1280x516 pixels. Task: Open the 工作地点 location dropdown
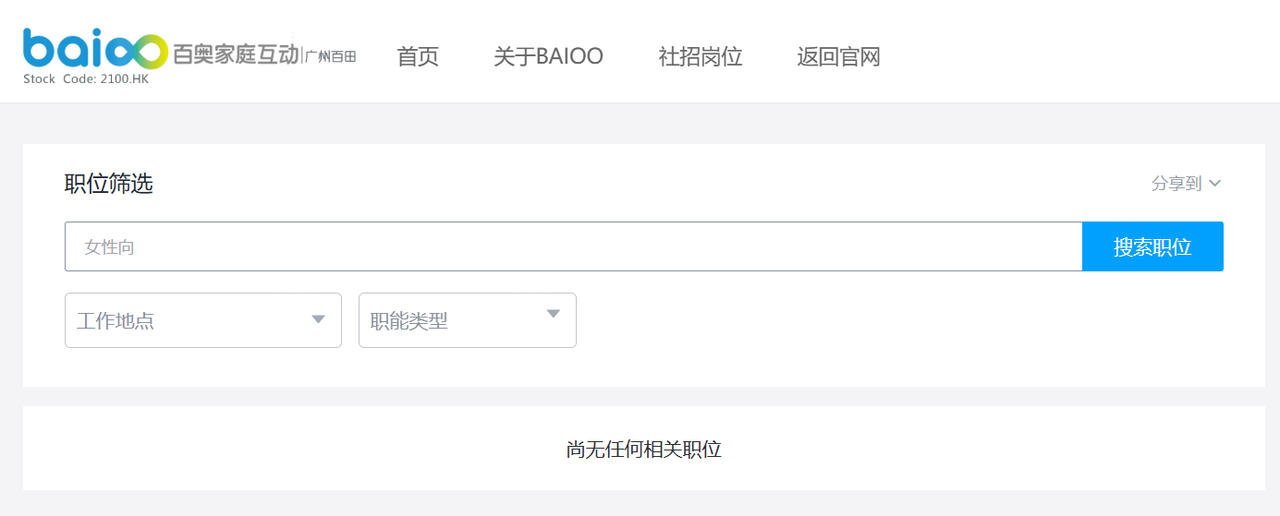(x=203, y=320)
